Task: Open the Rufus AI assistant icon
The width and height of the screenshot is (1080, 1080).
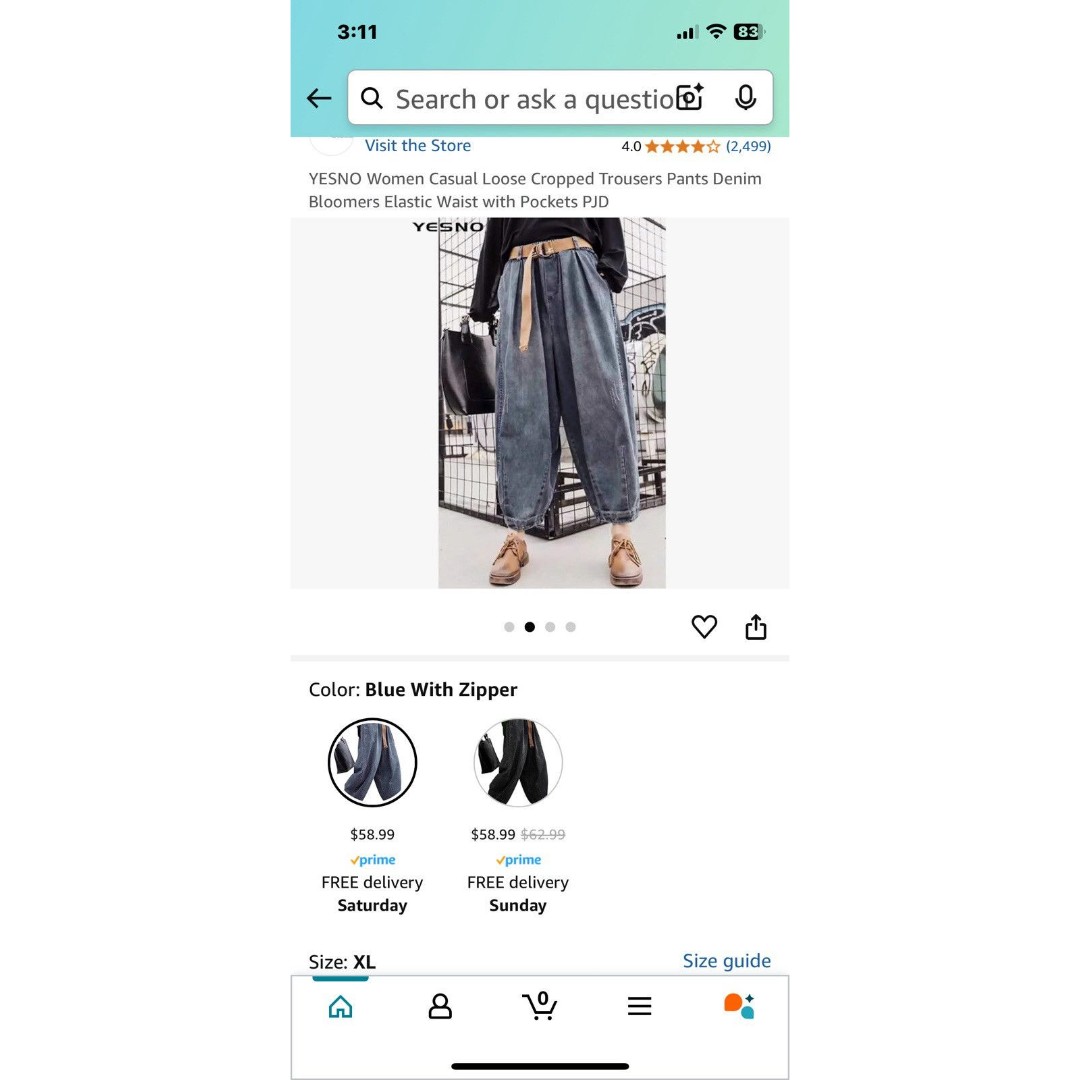Action: point(739,1006)
